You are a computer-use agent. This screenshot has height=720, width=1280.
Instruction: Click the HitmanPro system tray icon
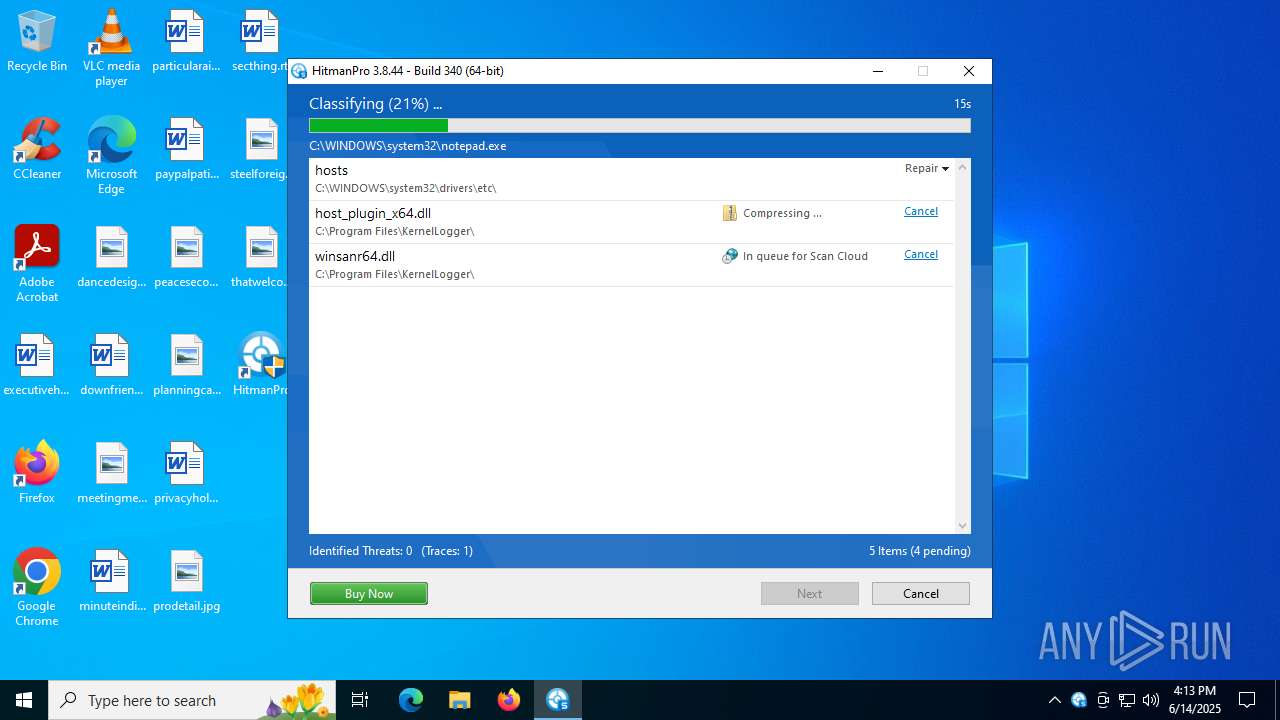tap(1079, 700)
